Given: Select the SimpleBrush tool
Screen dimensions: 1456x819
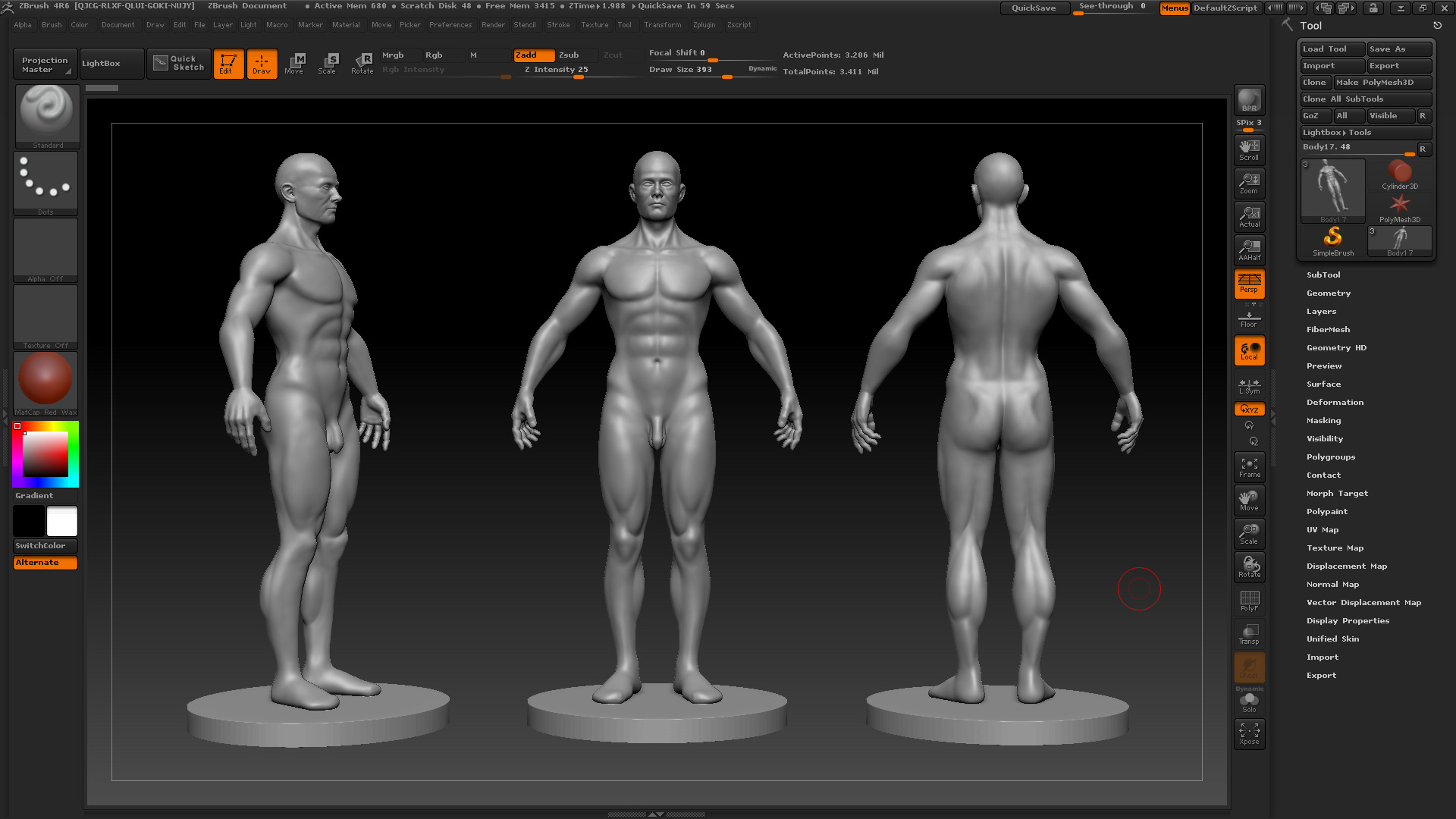Looking at the screenshot, I should pyautogui.click(x=1333, y=242).
